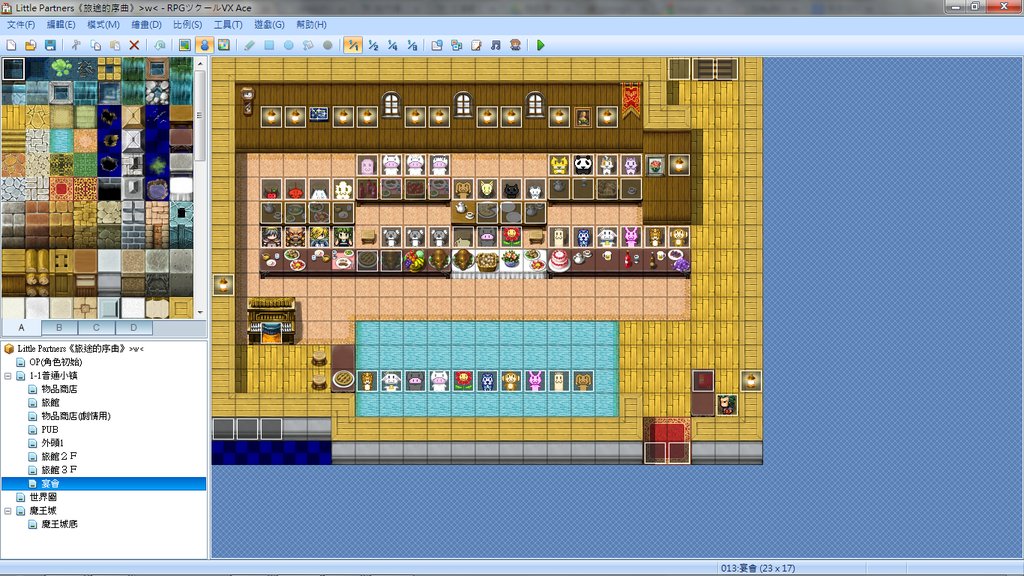Set map zoom to 1/8 scale
Screen dimensions: 1024x576
[x=412, y=45]
